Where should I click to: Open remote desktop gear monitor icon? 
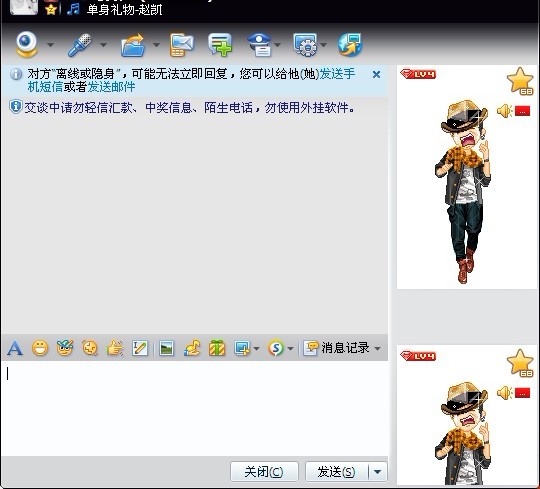click(x=305, y=45)
